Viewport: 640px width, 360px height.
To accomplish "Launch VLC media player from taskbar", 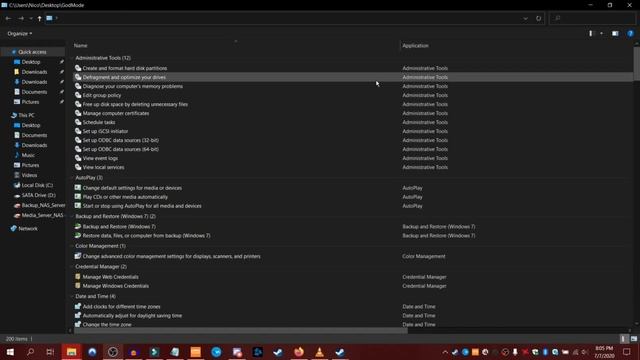I will click(x=319, y=352).
